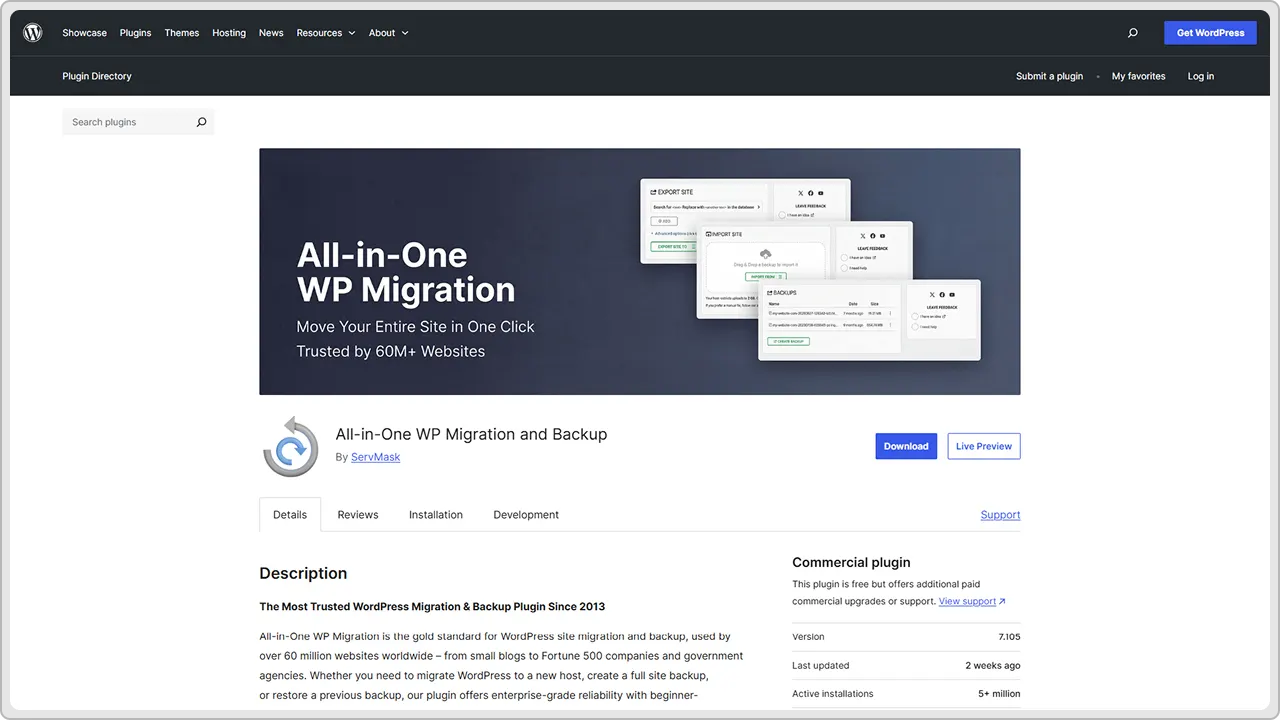Open the ServMask author link
Image resolution: width=1280 pixels, height=720 pixels.
[x=375, y=457]
